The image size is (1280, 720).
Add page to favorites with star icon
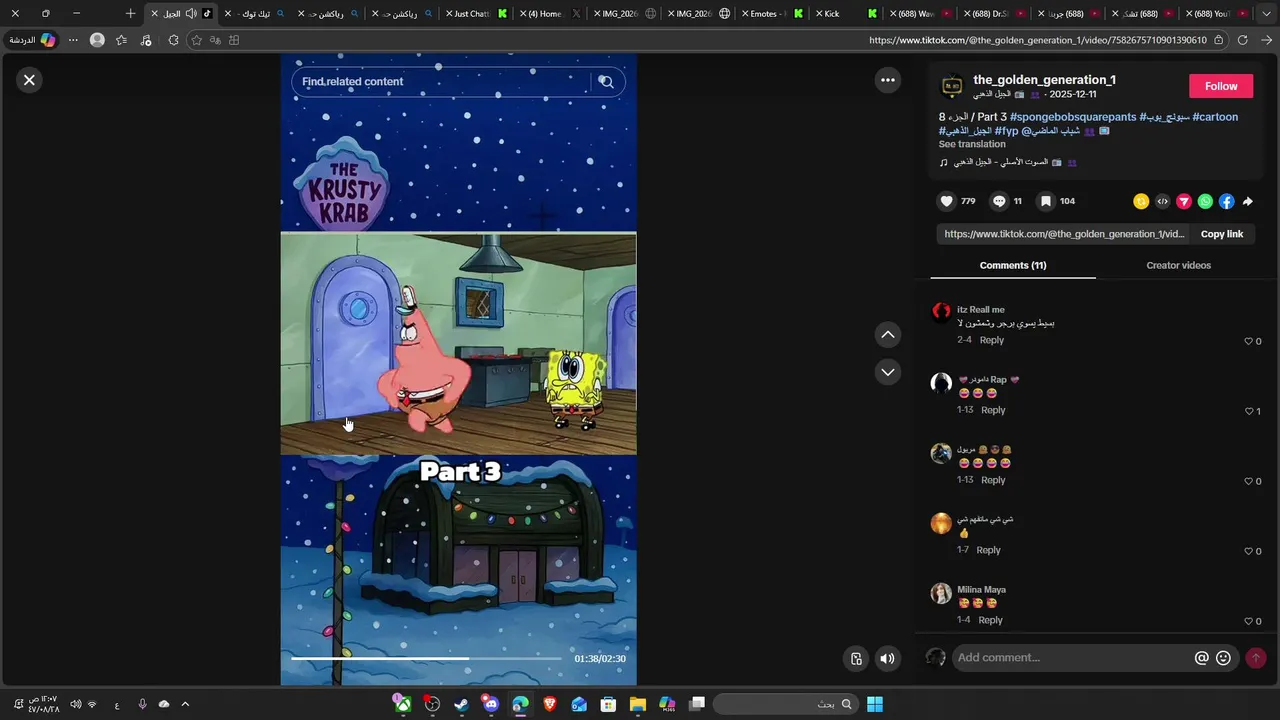pyautogui.click(x=197, y=40)
